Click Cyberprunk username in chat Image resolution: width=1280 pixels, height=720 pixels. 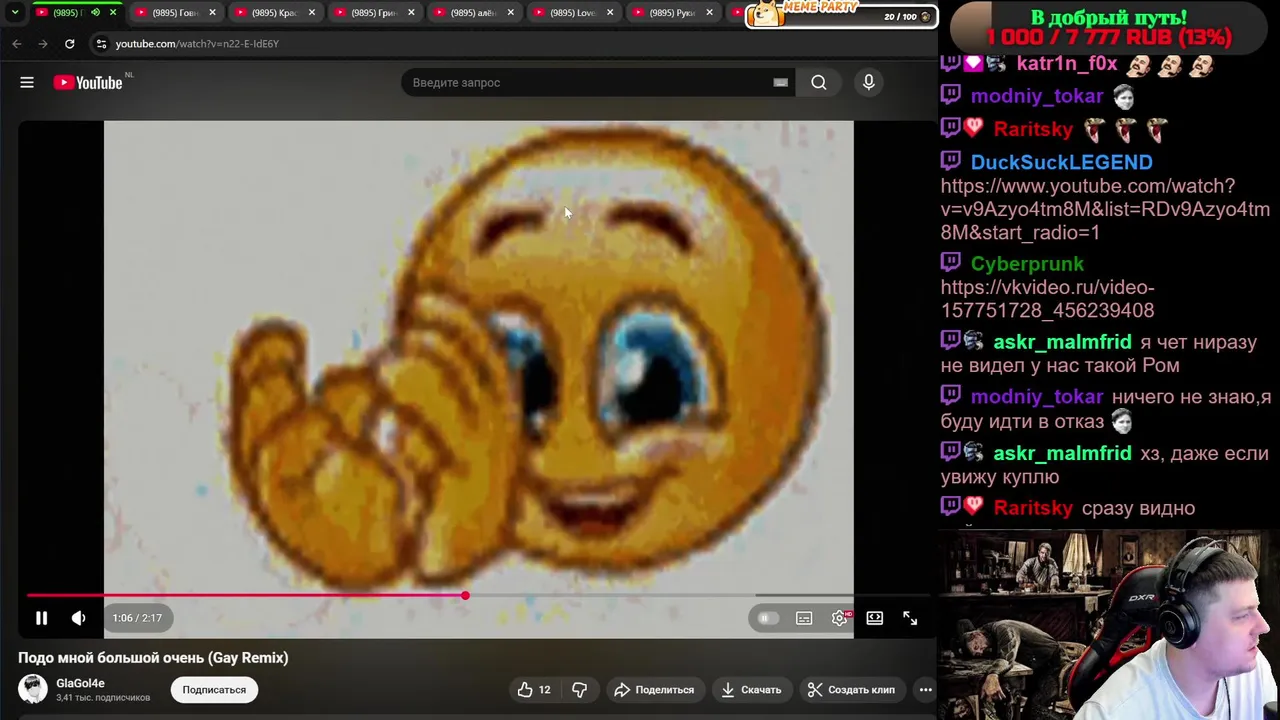[x=1027, y=264]
